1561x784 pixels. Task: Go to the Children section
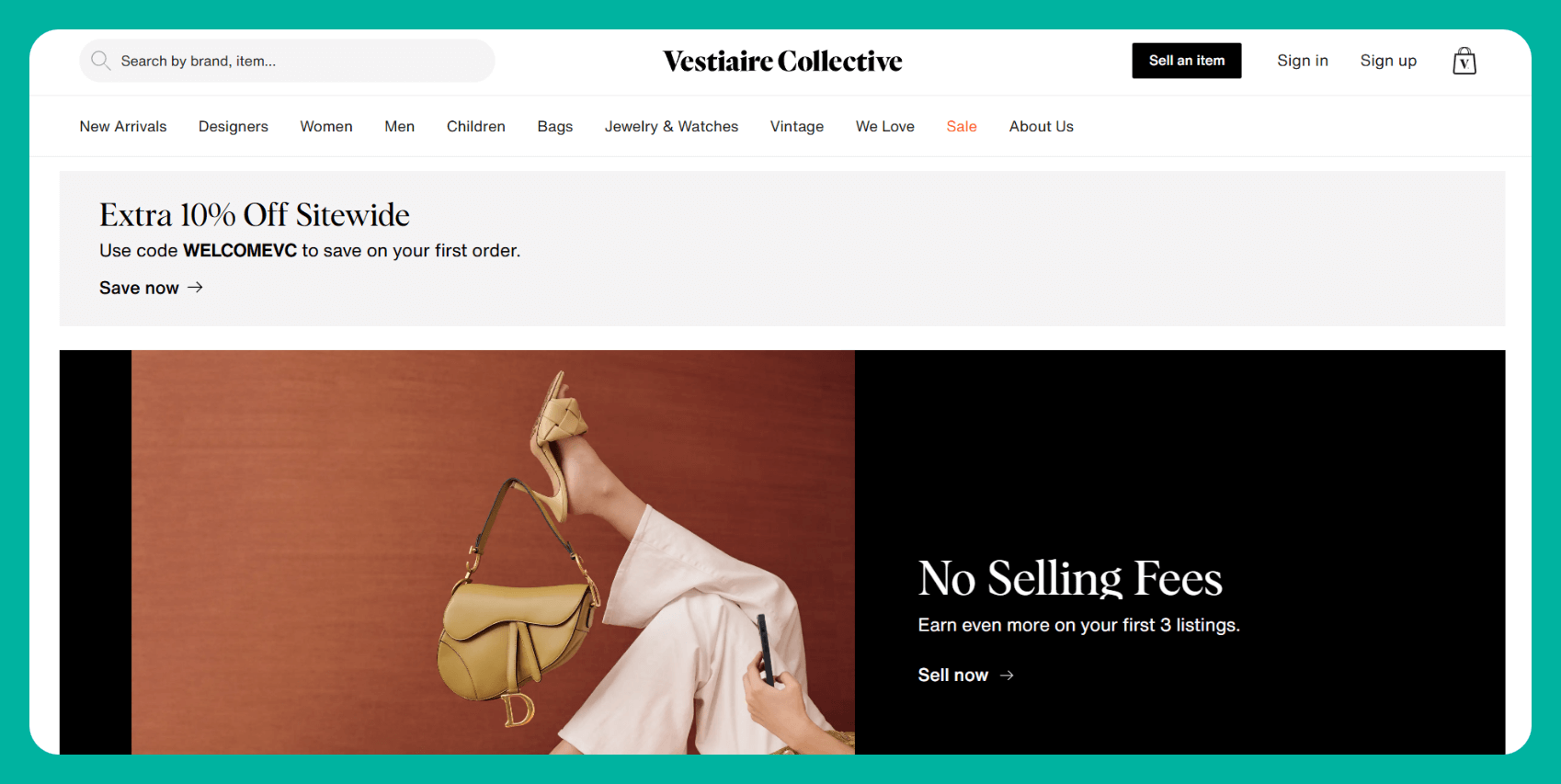click(476, 126)
